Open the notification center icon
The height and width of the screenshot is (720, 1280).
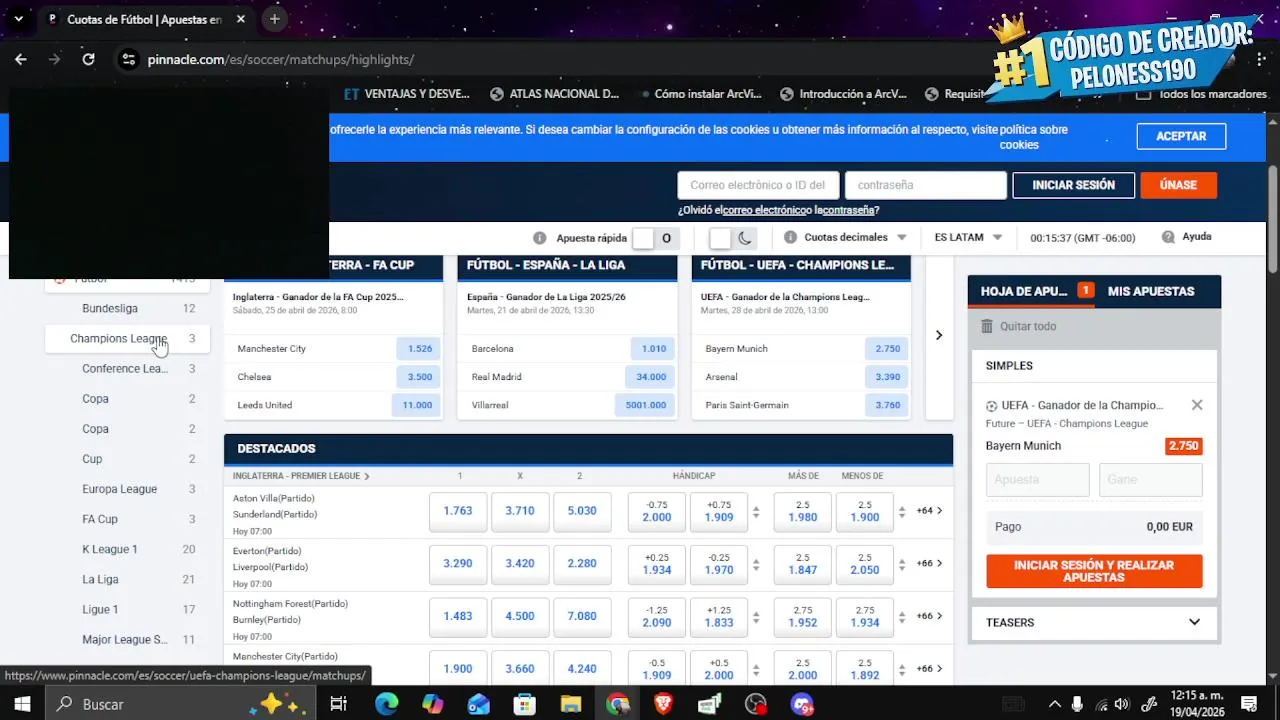1248,704
